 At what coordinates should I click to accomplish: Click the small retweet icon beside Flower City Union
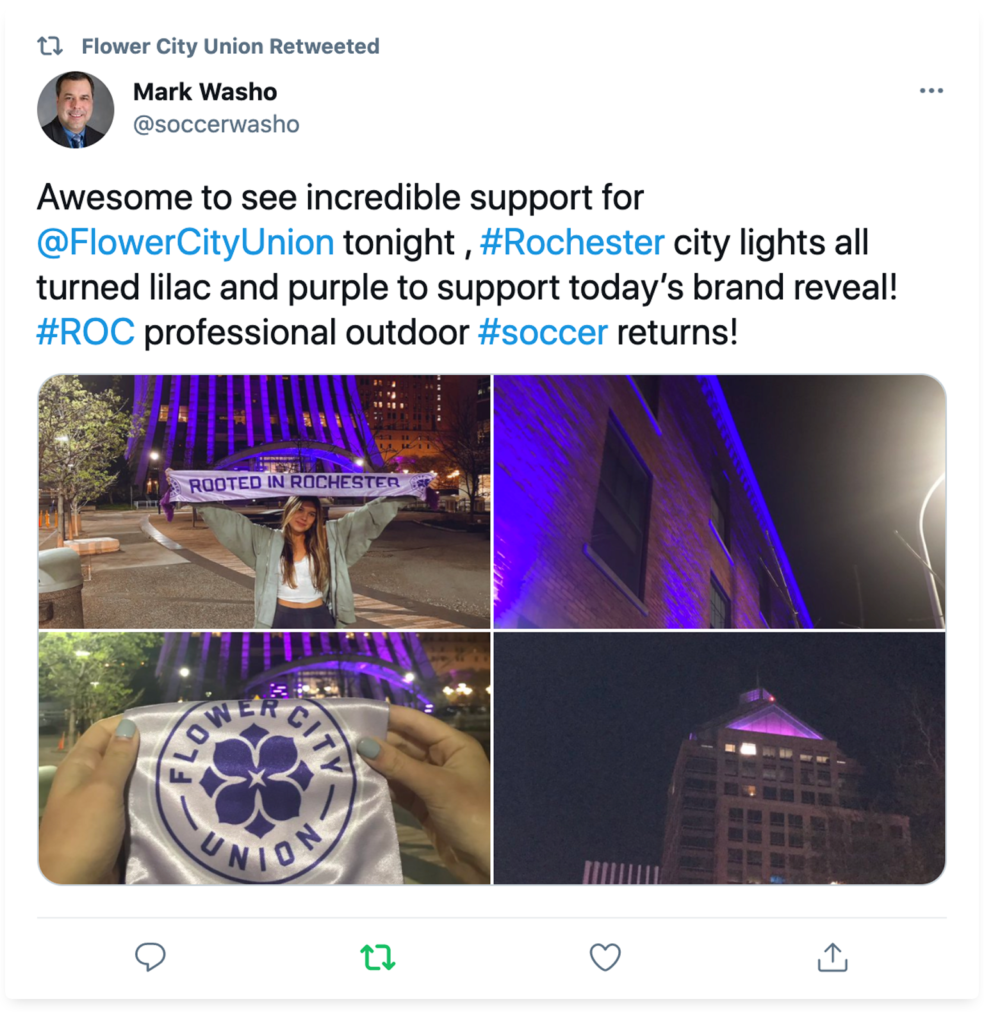pyautogui.click(x=50, y=46)
